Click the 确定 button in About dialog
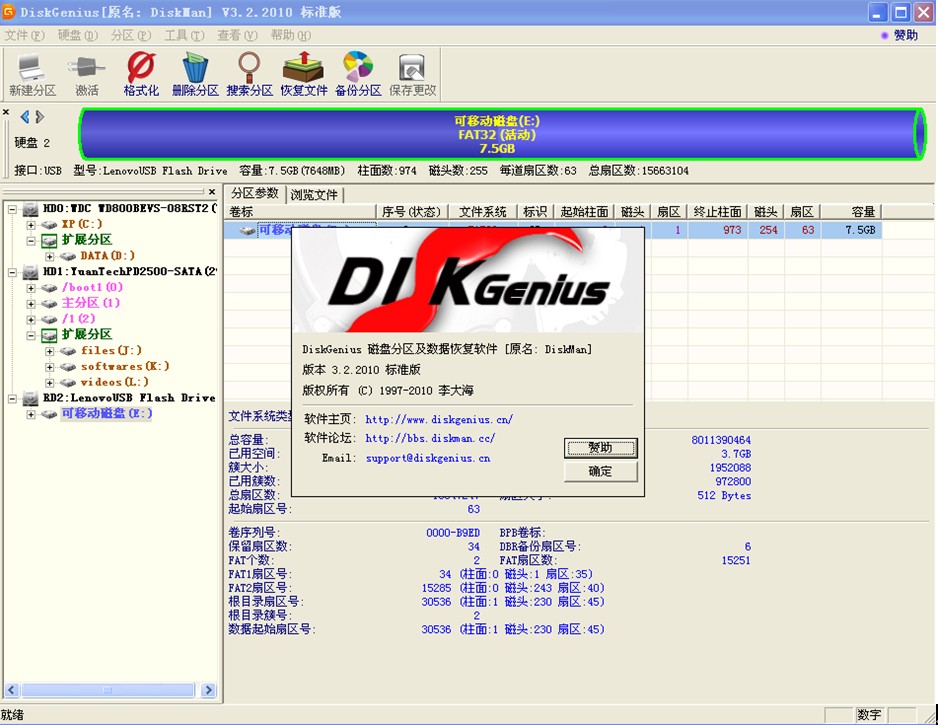 601,471
